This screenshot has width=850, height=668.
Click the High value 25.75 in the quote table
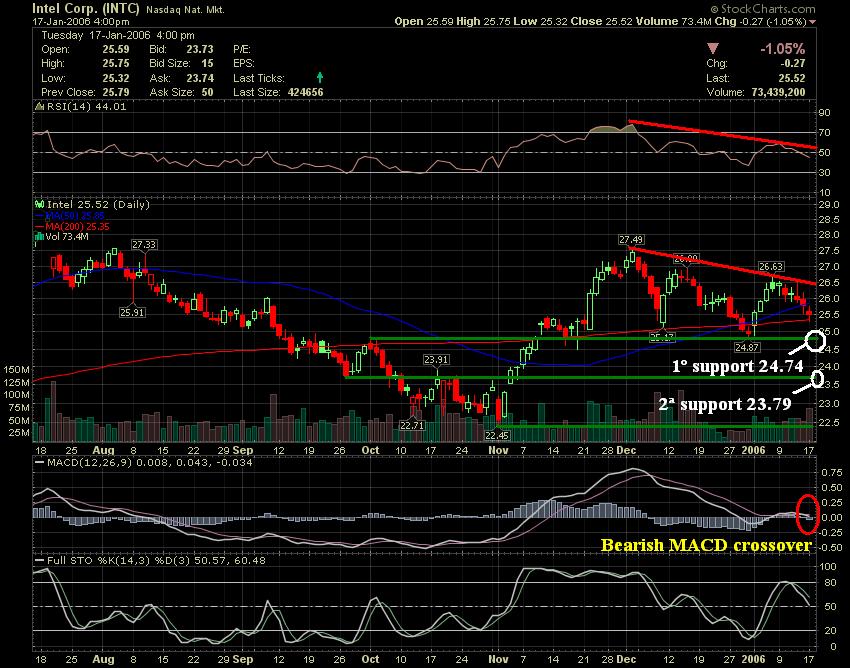click(116, 63)
